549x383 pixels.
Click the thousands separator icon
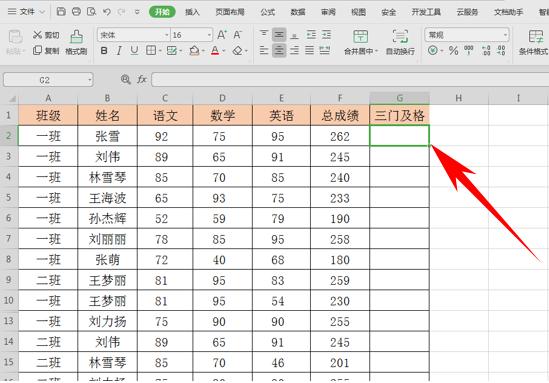click(x=469, y=50)
